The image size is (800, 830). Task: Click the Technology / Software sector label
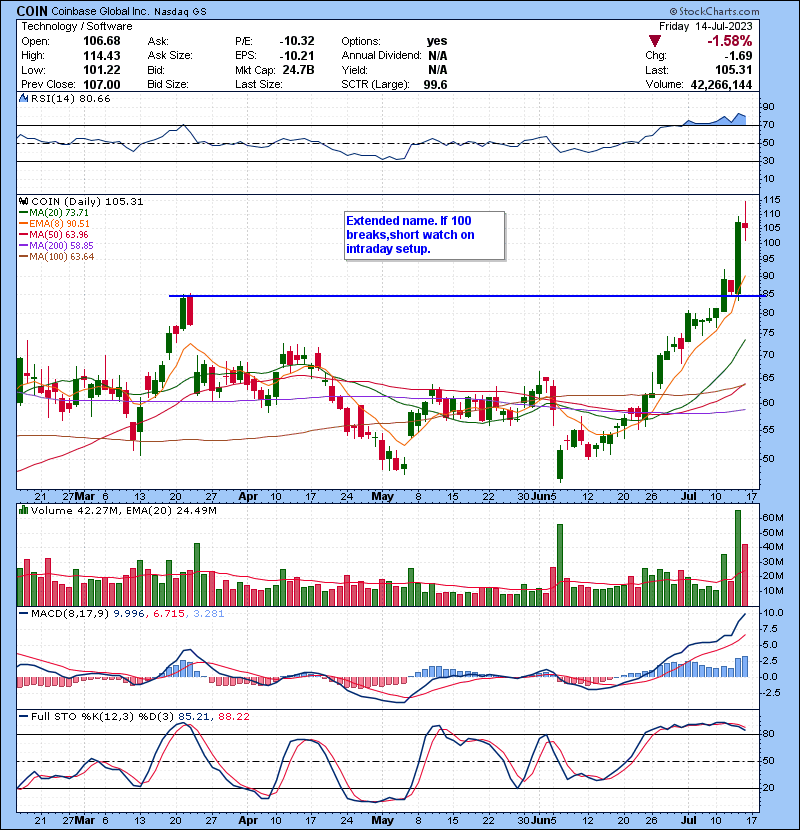coord(77,26)
